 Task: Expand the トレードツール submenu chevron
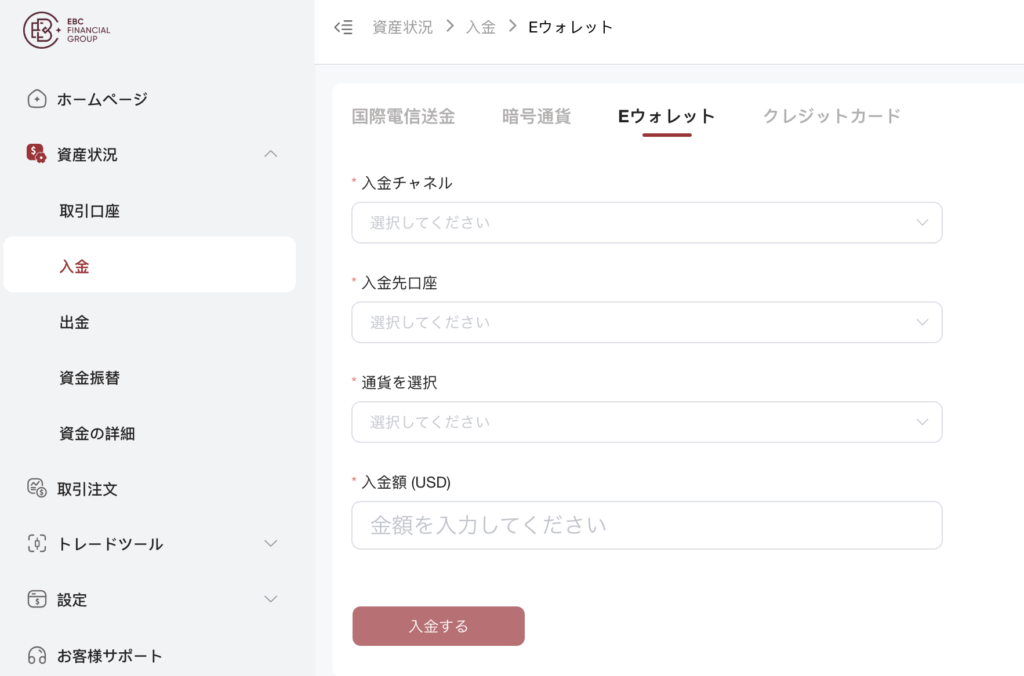coord(270,544)
